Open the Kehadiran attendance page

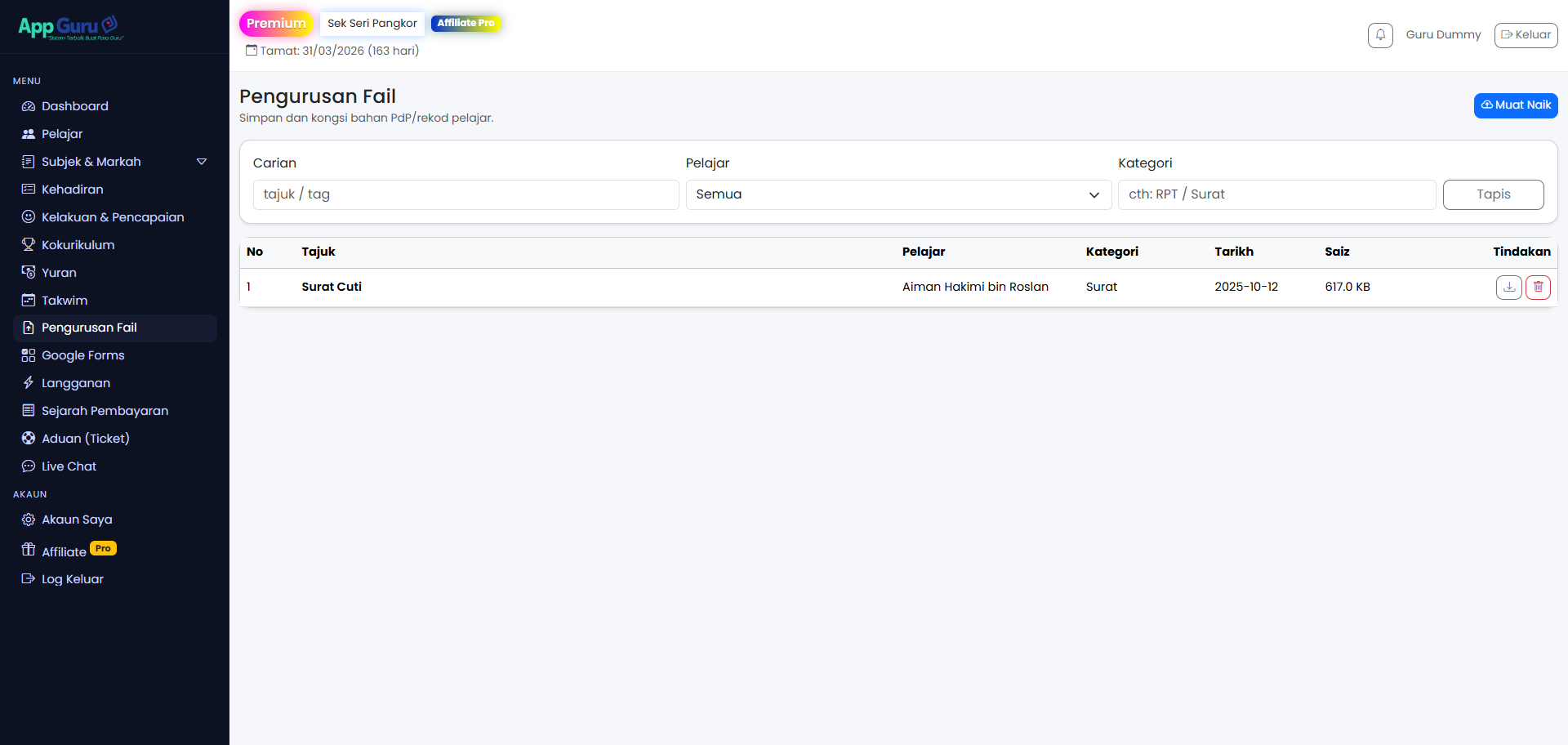(x=72, y=190)
